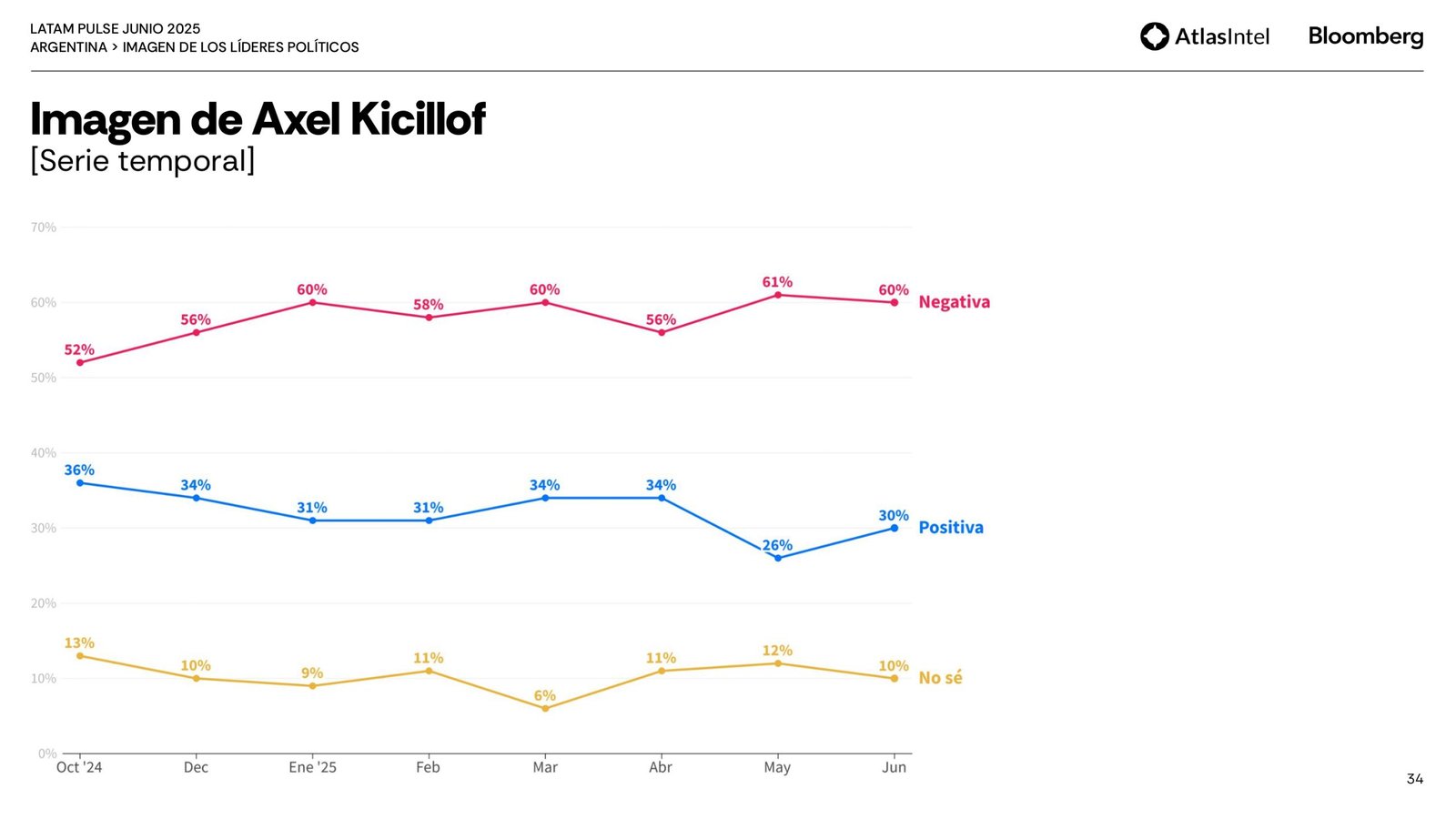Click the Positiva series legend label

(951, 528)
